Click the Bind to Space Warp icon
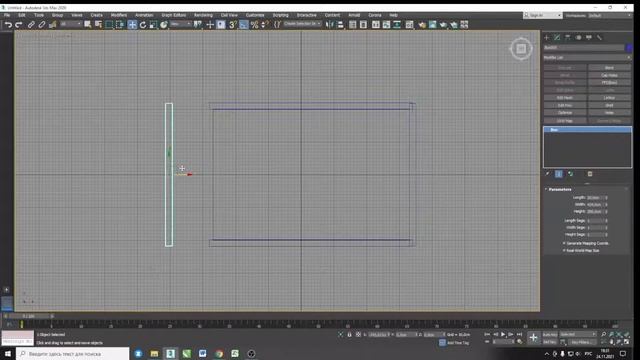The width and height of the screenshot is (640, 360). (52, 25)
